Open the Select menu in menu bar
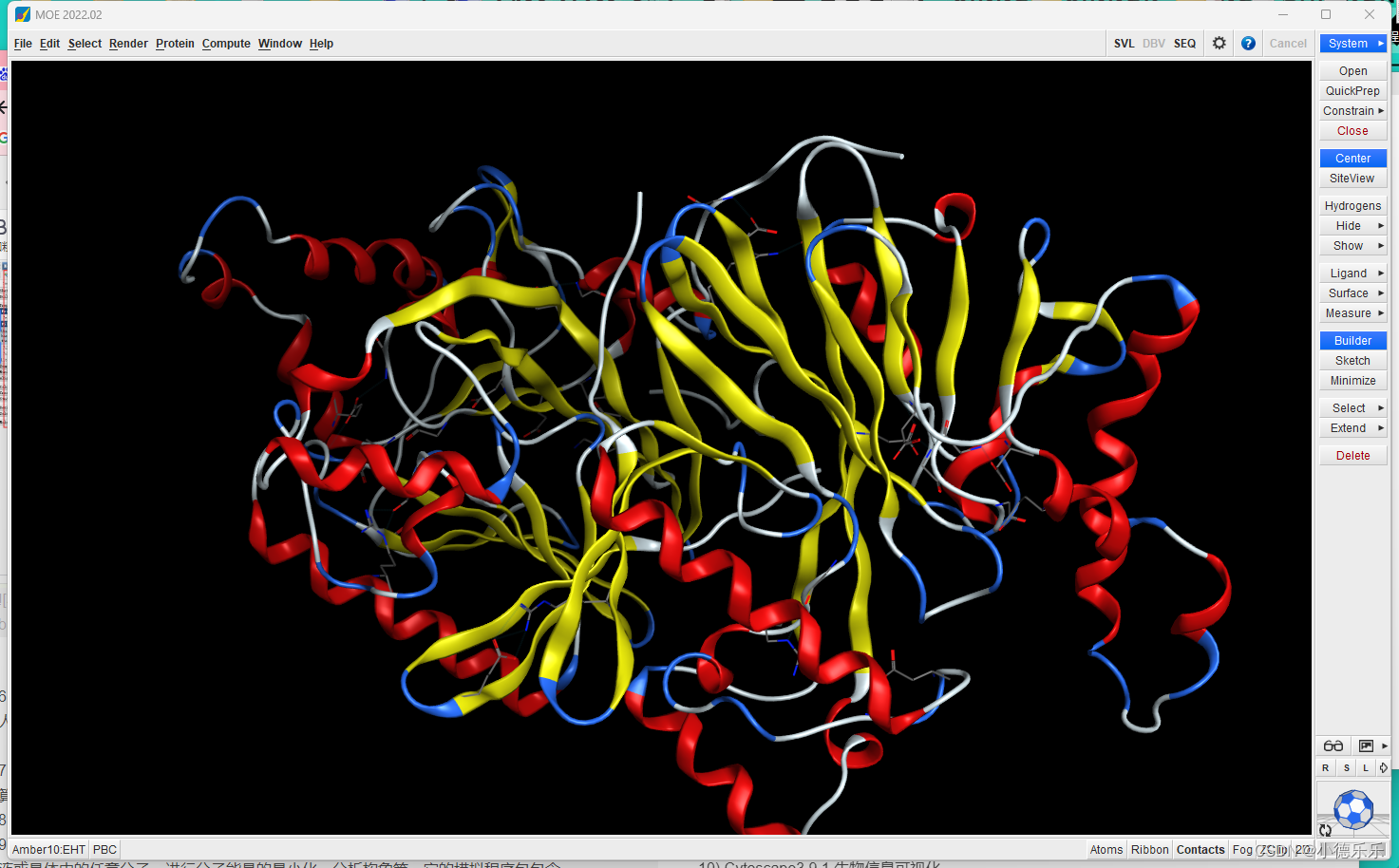Viewport: 1399px width, 868px height. point(85,44)
